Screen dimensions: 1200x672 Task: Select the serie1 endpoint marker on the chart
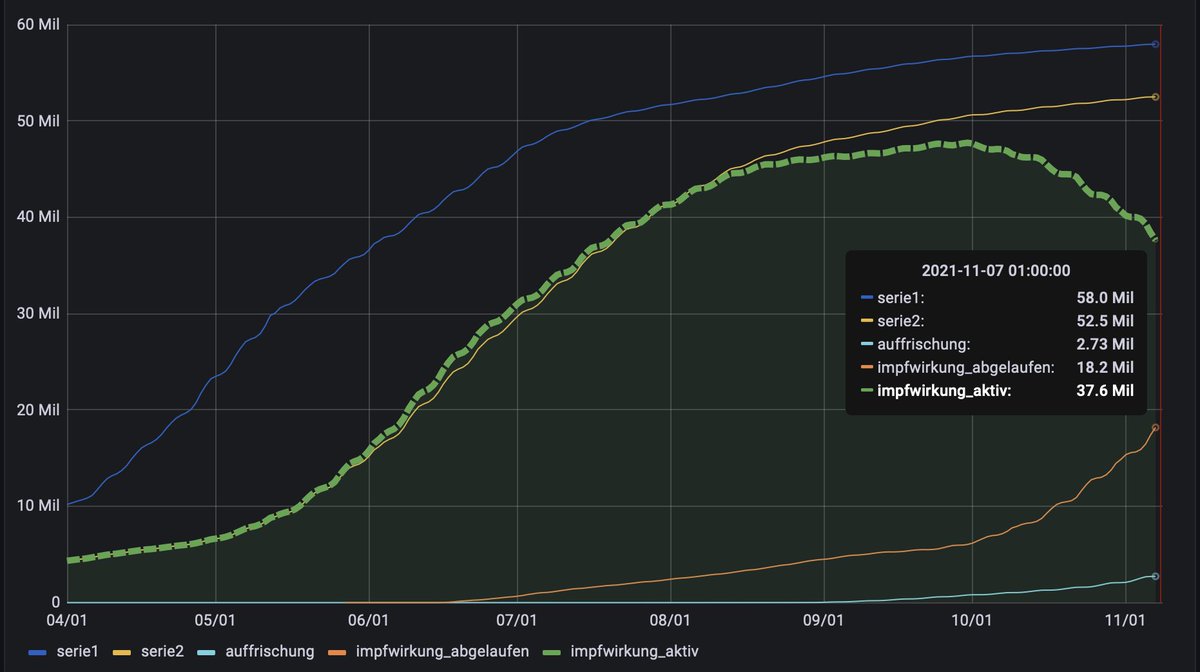pos(1156,44)
